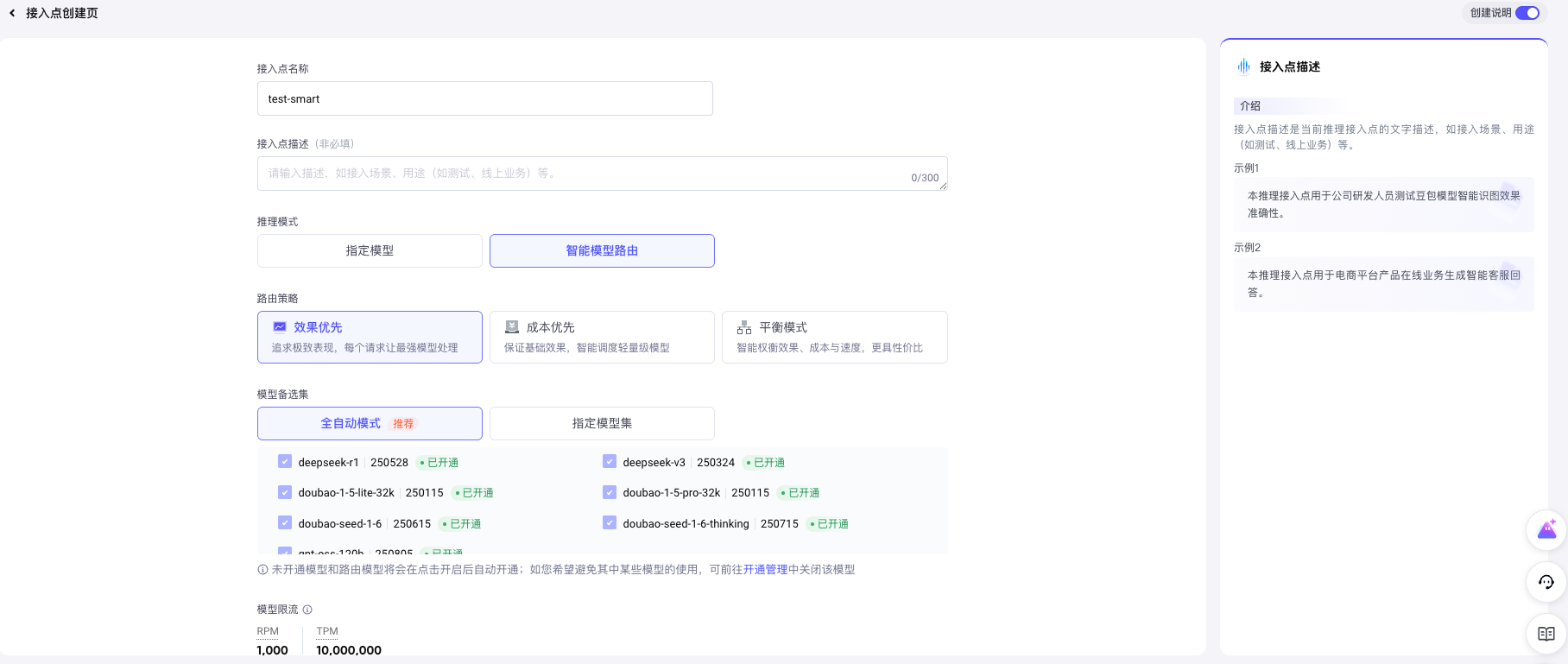Uncheck the doubao-1-5-pro-32k checkbox

click(610, 492)
